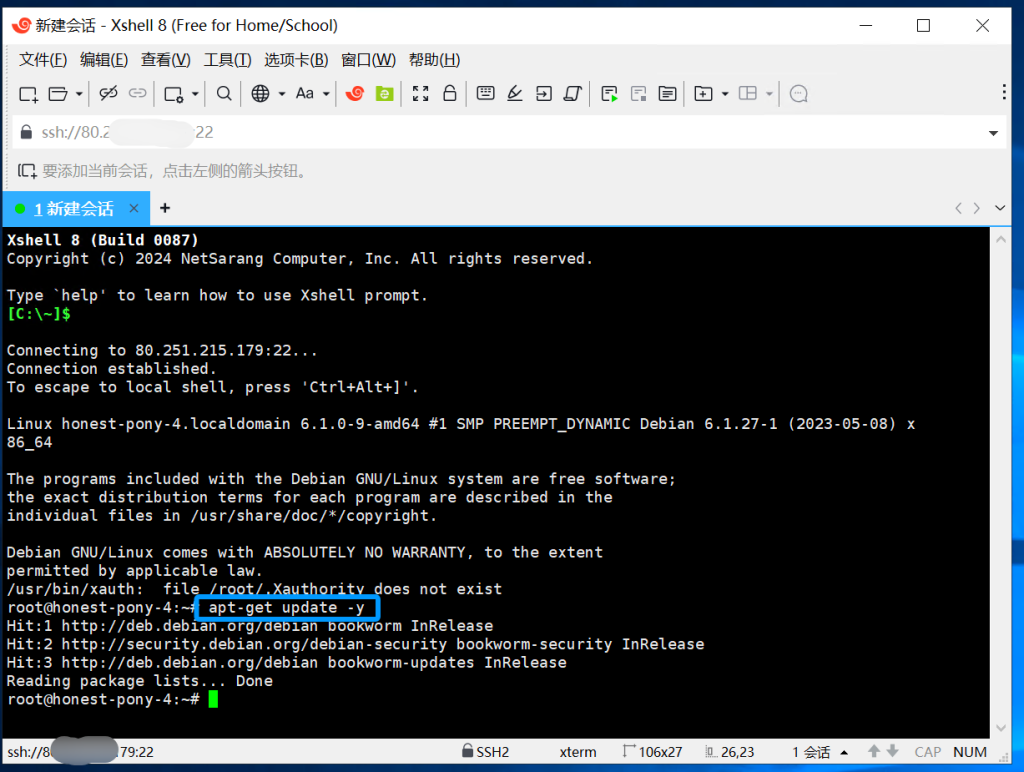Image resolution: width=1024 pixels, height=772 pixels.
Task: Click the add current session arrow button
Action: (x=27, y=171)
